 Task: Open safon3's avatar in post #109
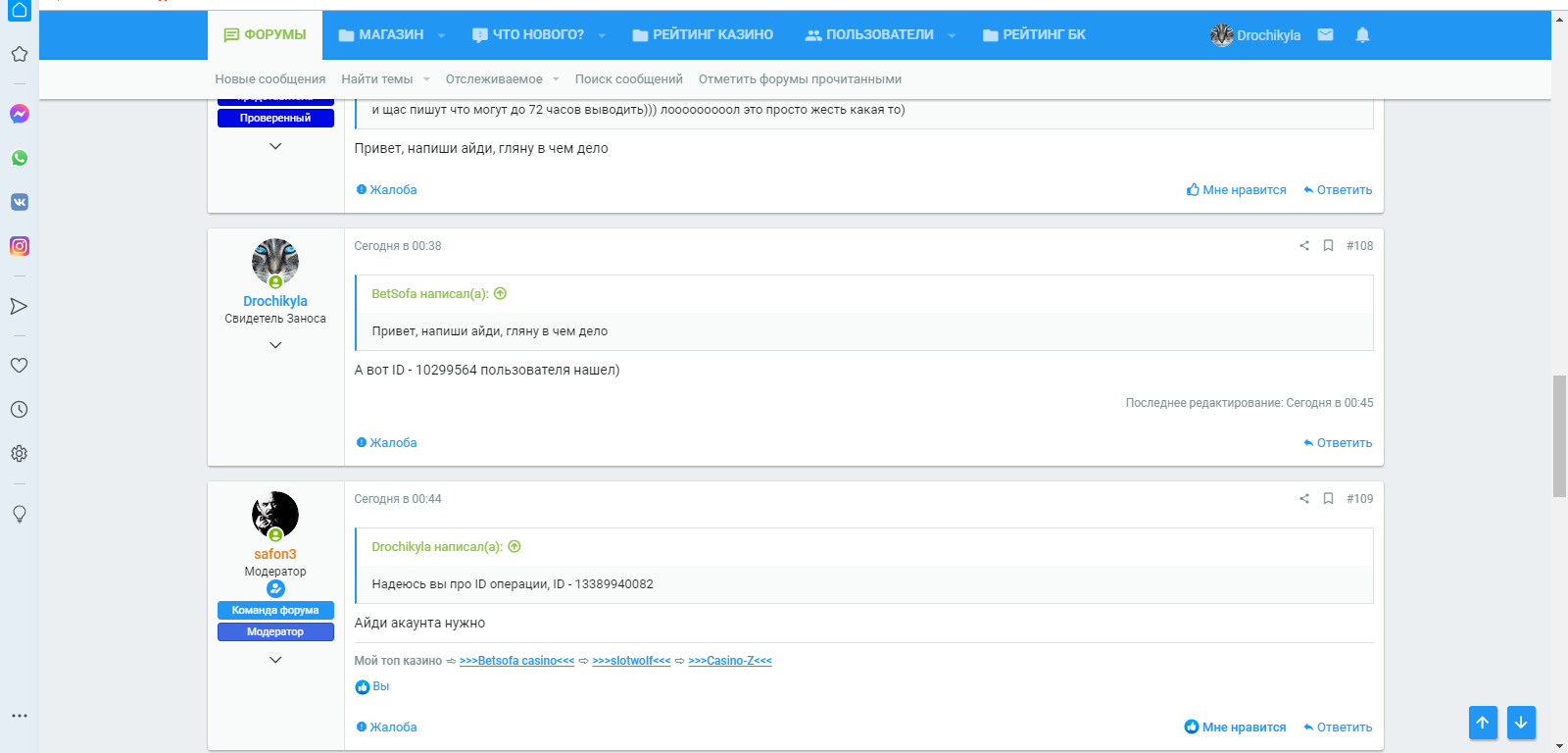275,515
